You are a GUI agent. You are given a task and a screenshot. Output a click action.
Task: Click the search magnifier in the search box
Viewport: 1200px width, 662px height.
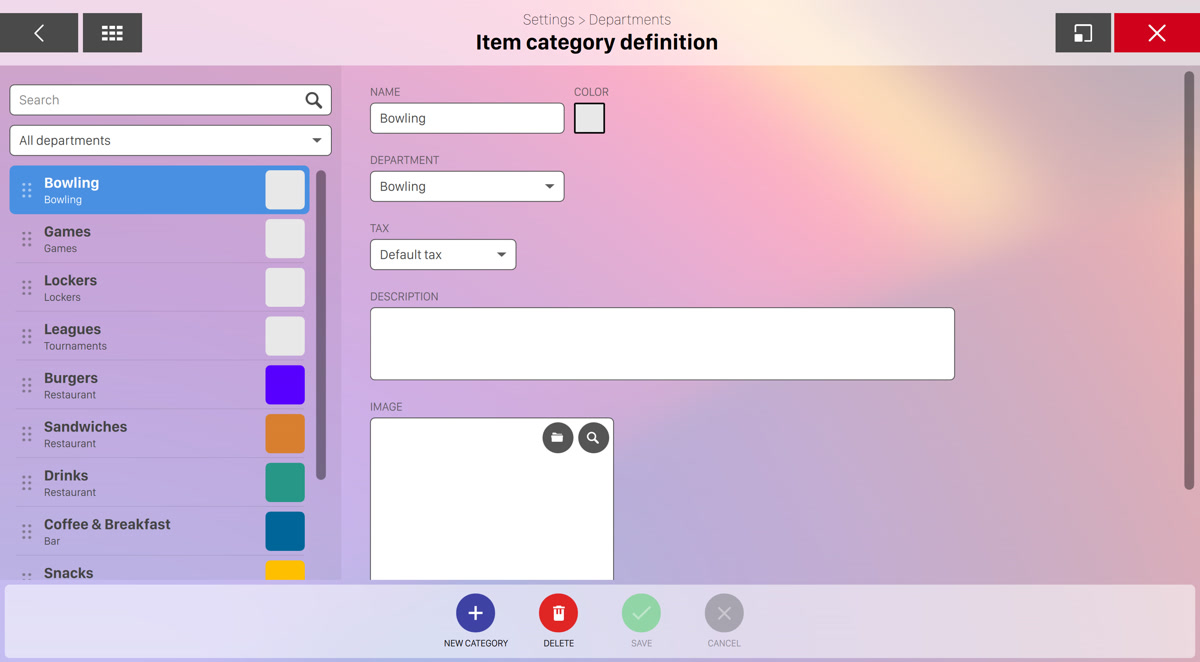(313, 100)
